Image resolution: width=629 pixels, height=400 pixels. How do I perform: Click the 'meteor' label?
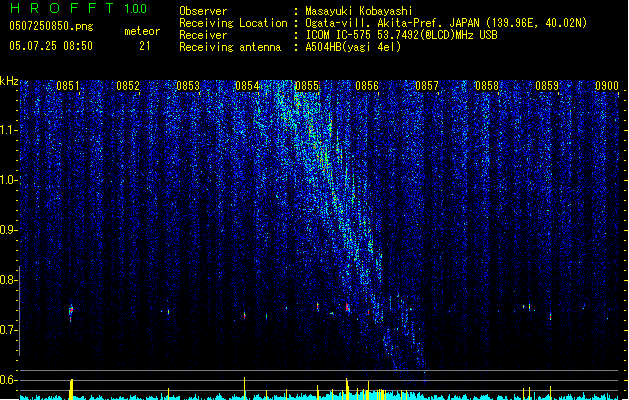[142, 31]
